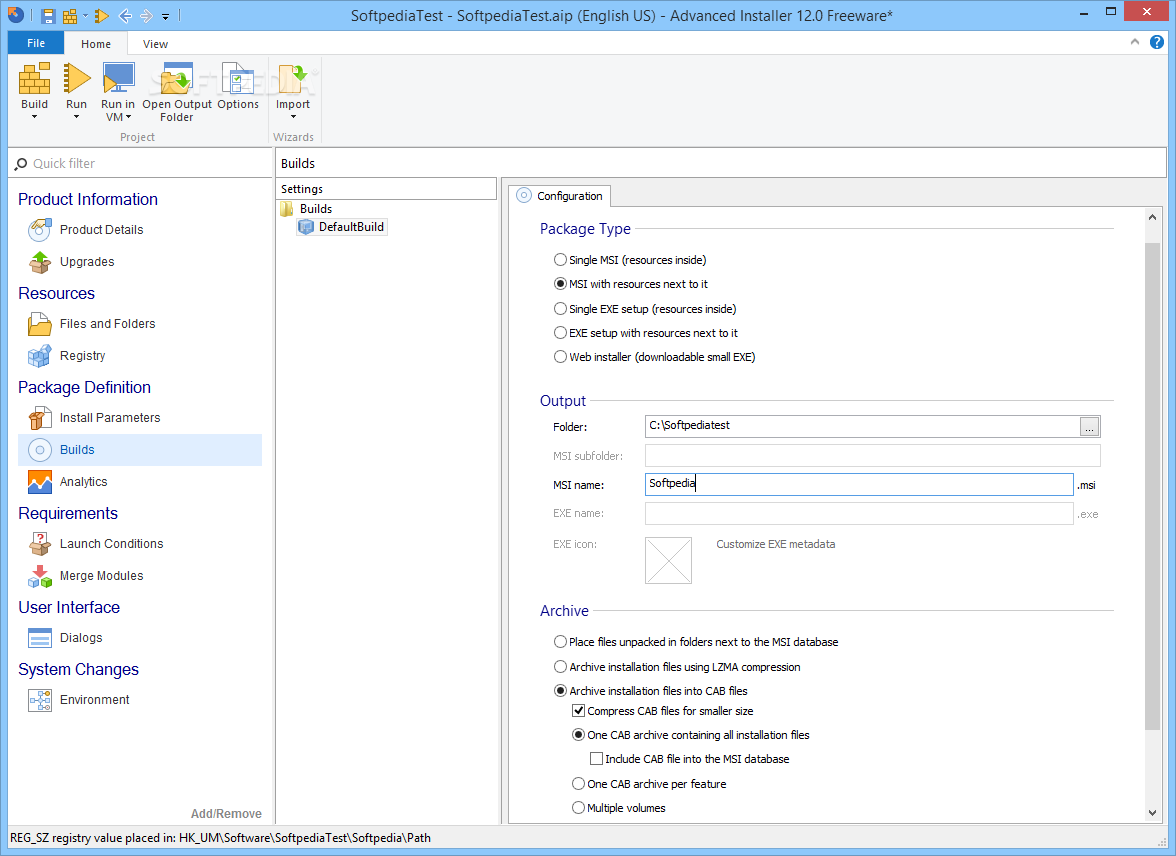Viewport: 1176px width, 856px height.
Task: Open project Options from the ribbon
Action: point(238,86)
